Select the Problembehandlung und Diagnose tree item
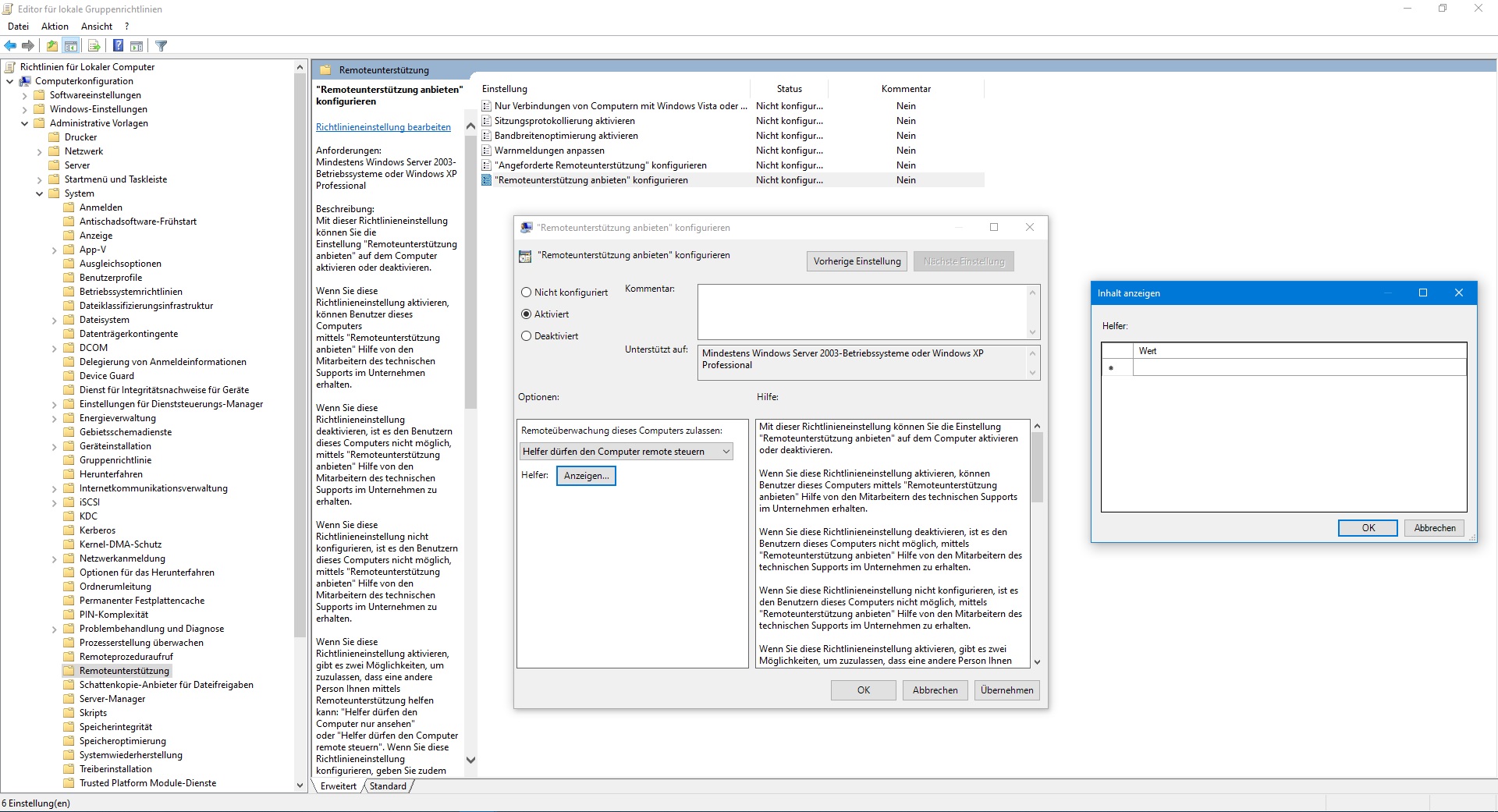This screenshot has width=1498, height=812. click(x=151, y=629)
